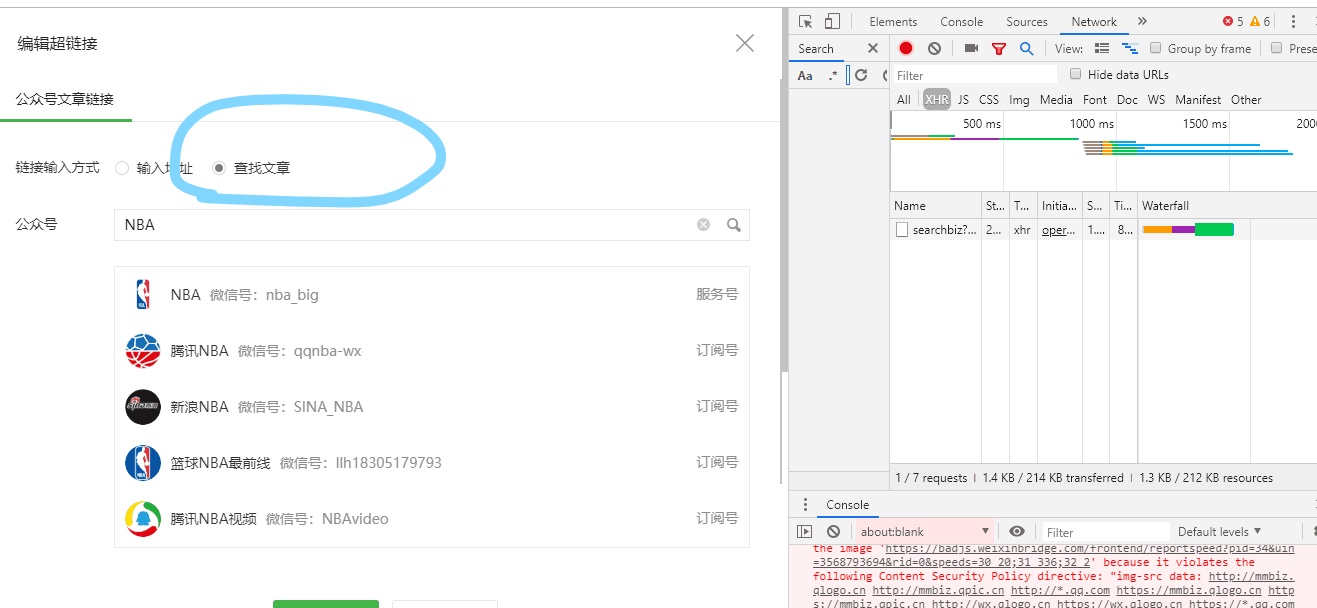Screen dimensions: 1317x608
Task: Click the 公众号 search input containing NBA
Action: (432, 225)
